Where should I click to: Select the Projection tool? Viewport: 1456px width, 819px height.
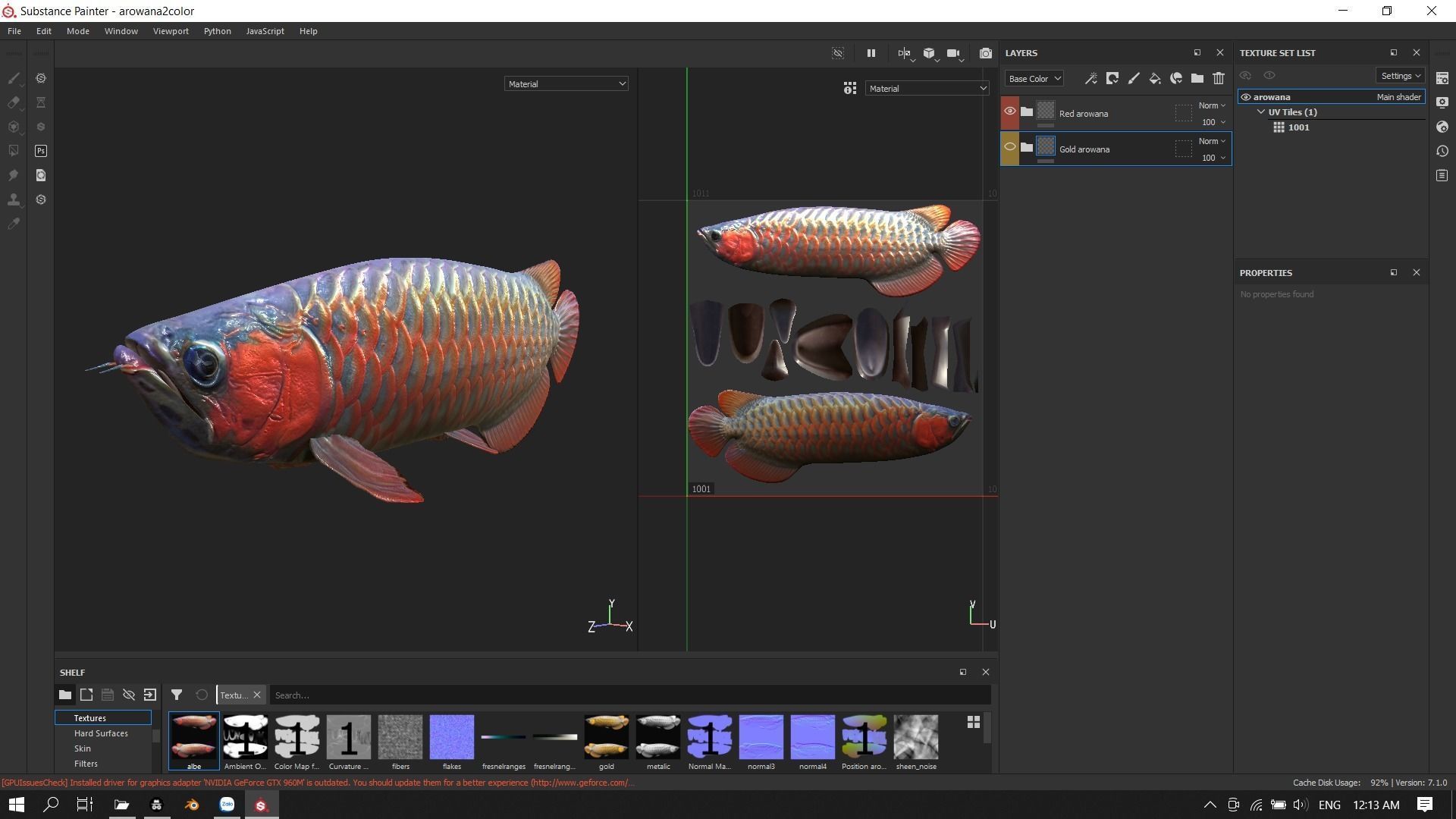pos(14,127)
